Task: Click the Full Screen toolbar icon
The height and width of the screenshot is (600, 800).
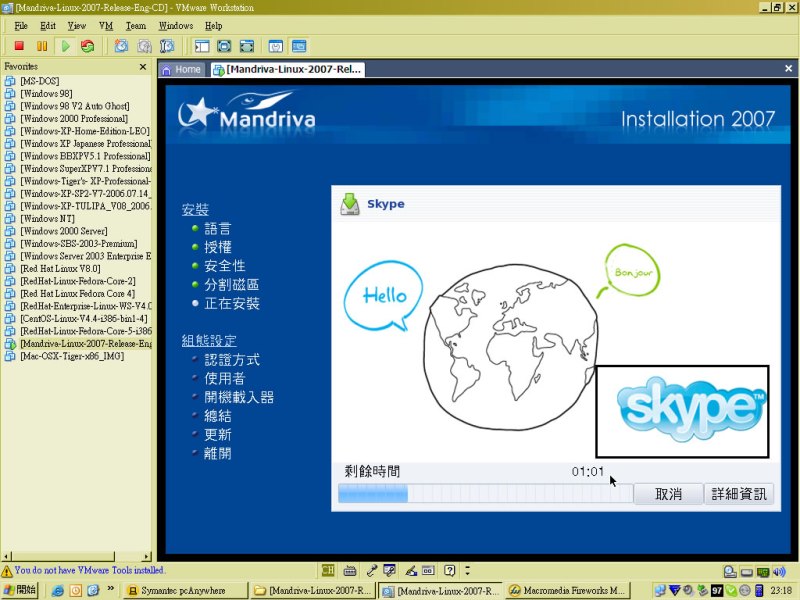Action: (x=246, y=46)
